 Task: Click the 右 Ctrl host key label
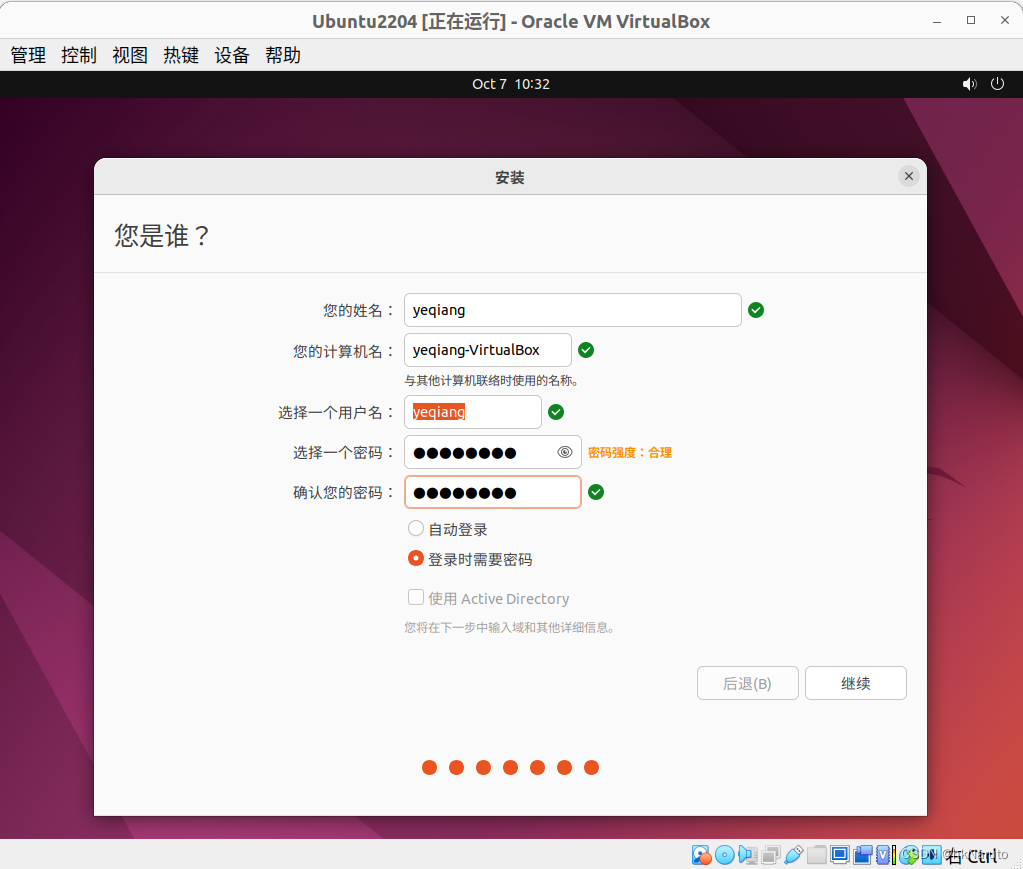[x=972, y=855]
